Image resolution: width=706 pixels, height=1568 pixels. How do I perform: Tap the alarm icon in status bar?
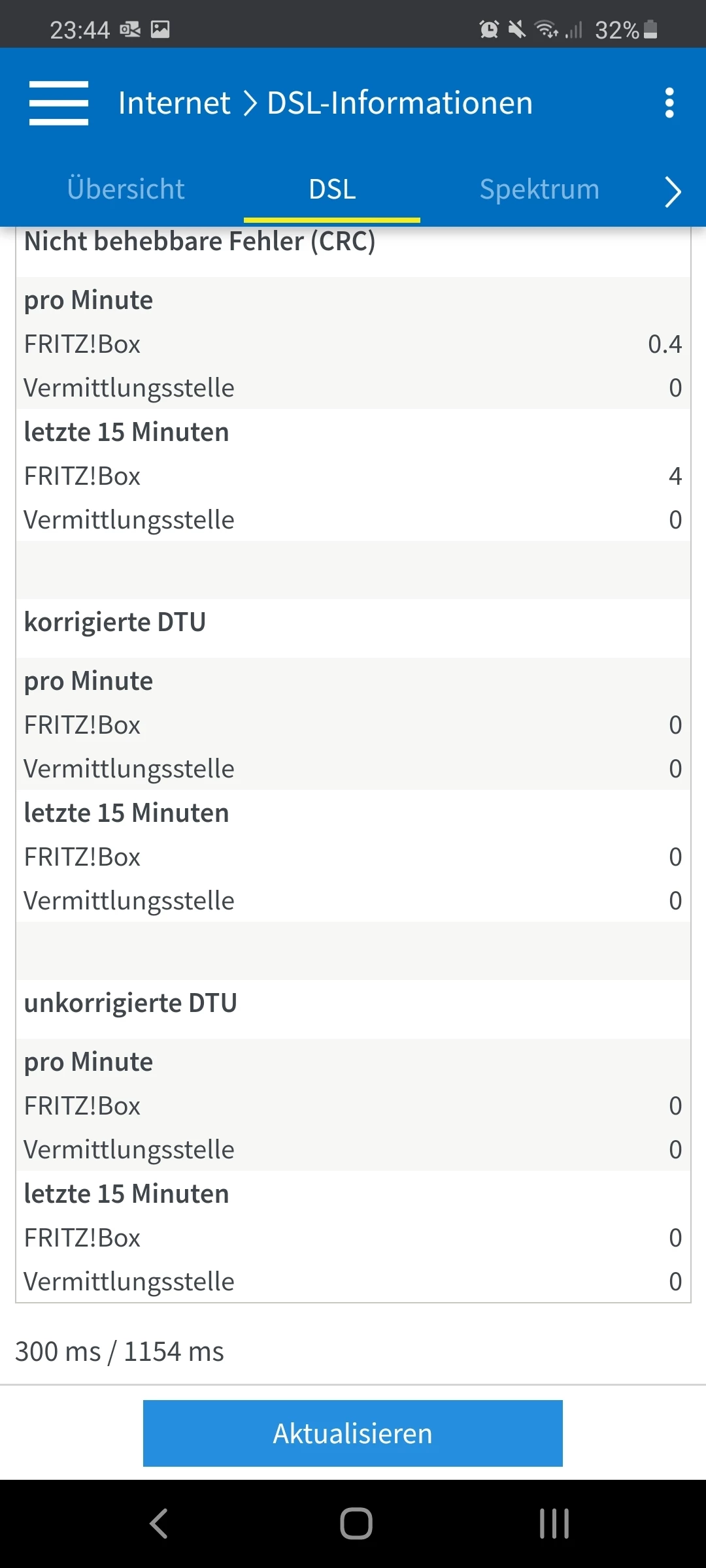point(488,29)
